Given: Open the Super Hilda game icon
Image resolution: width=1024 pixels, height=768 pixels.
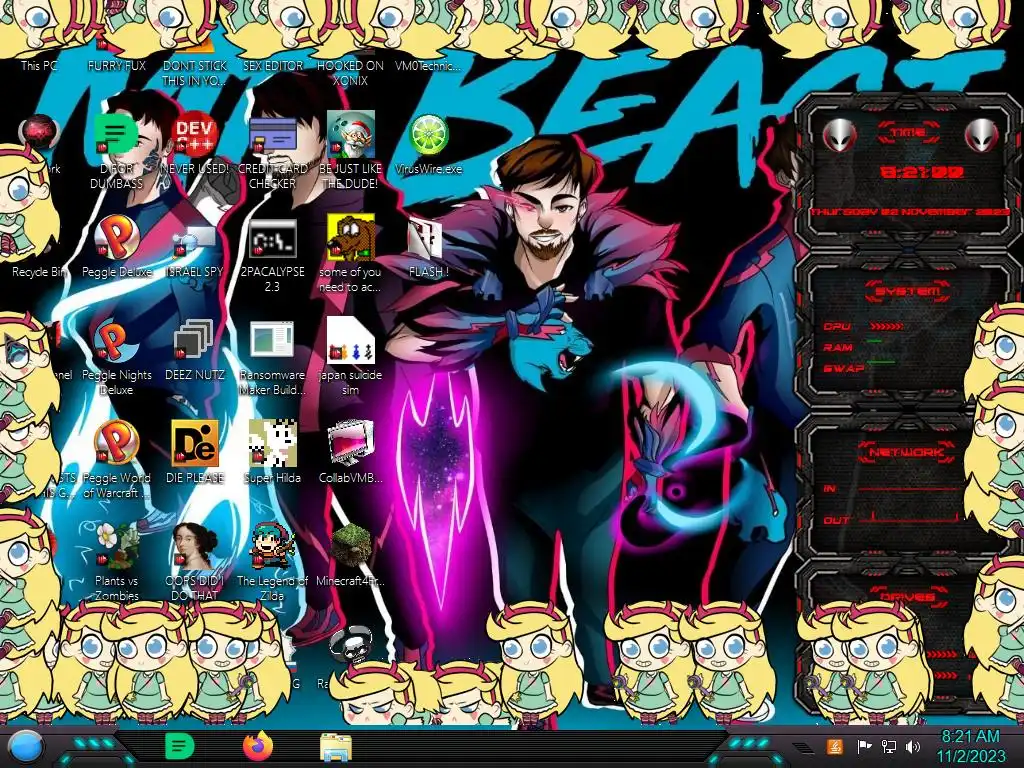Looking at the screenshot, I should (272, 443).
